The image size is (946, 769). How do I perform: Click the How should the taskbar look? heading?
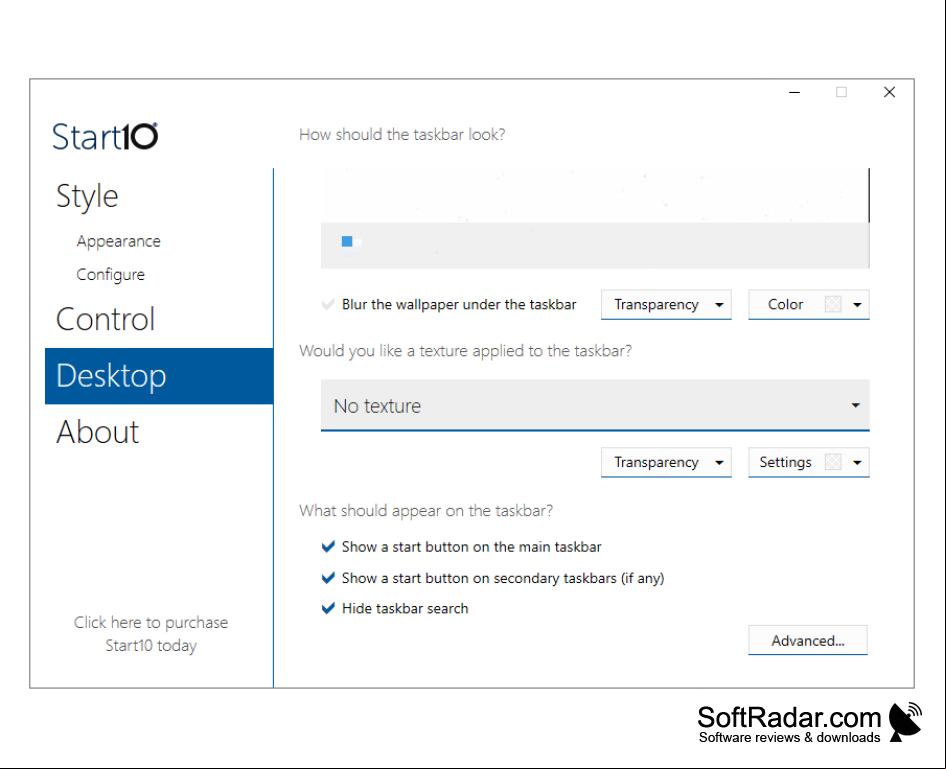point(402,134)
